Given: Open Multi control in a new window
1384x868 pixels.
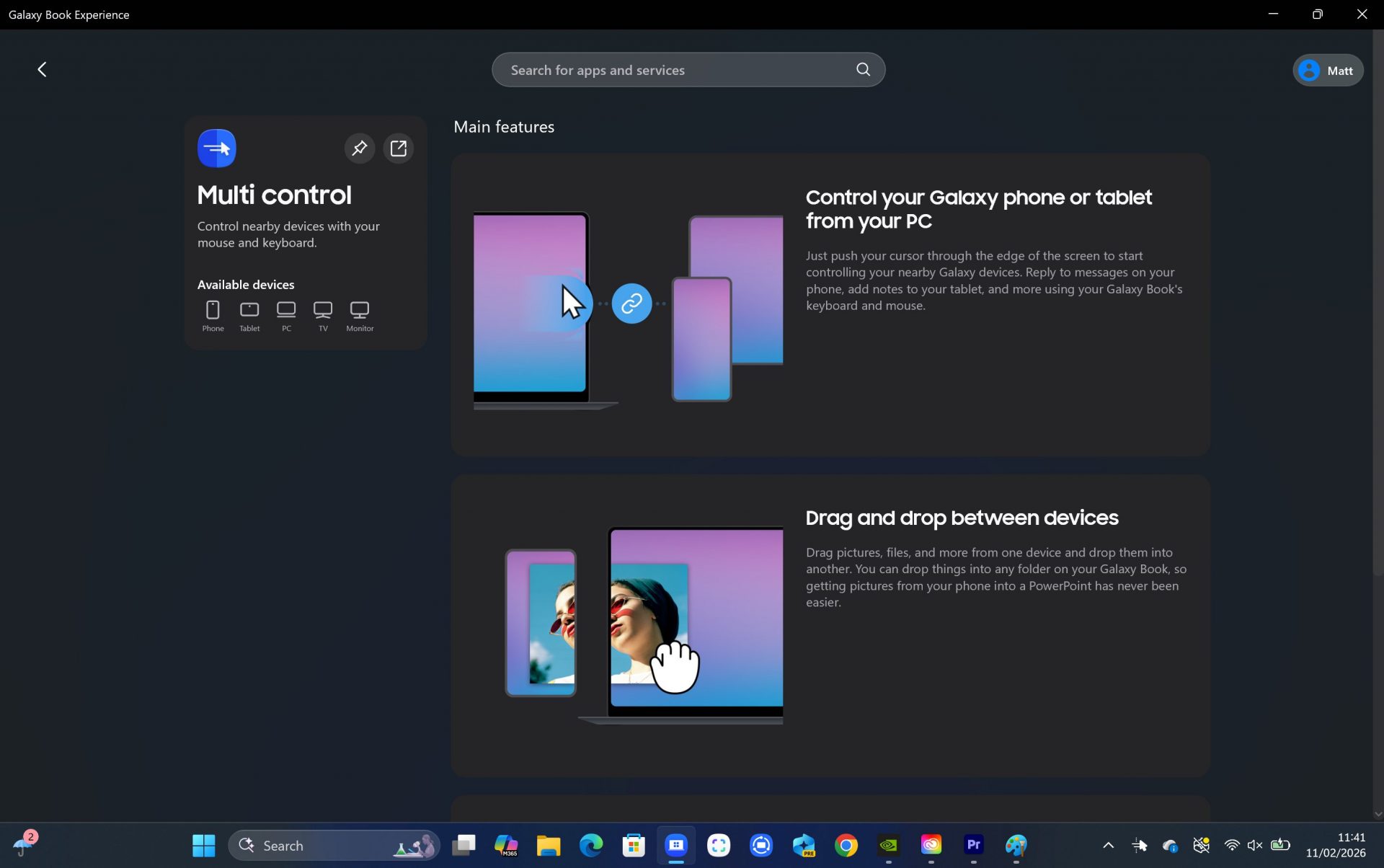Looking at the screenshot, I should [398, 148].
